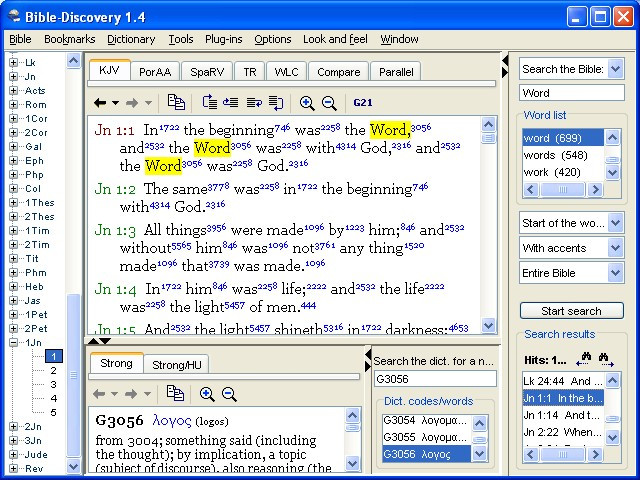This screenshot has width=640, height=480.
Task: Select the 'Jn 2:22 When...' search result
Action: 563,432
